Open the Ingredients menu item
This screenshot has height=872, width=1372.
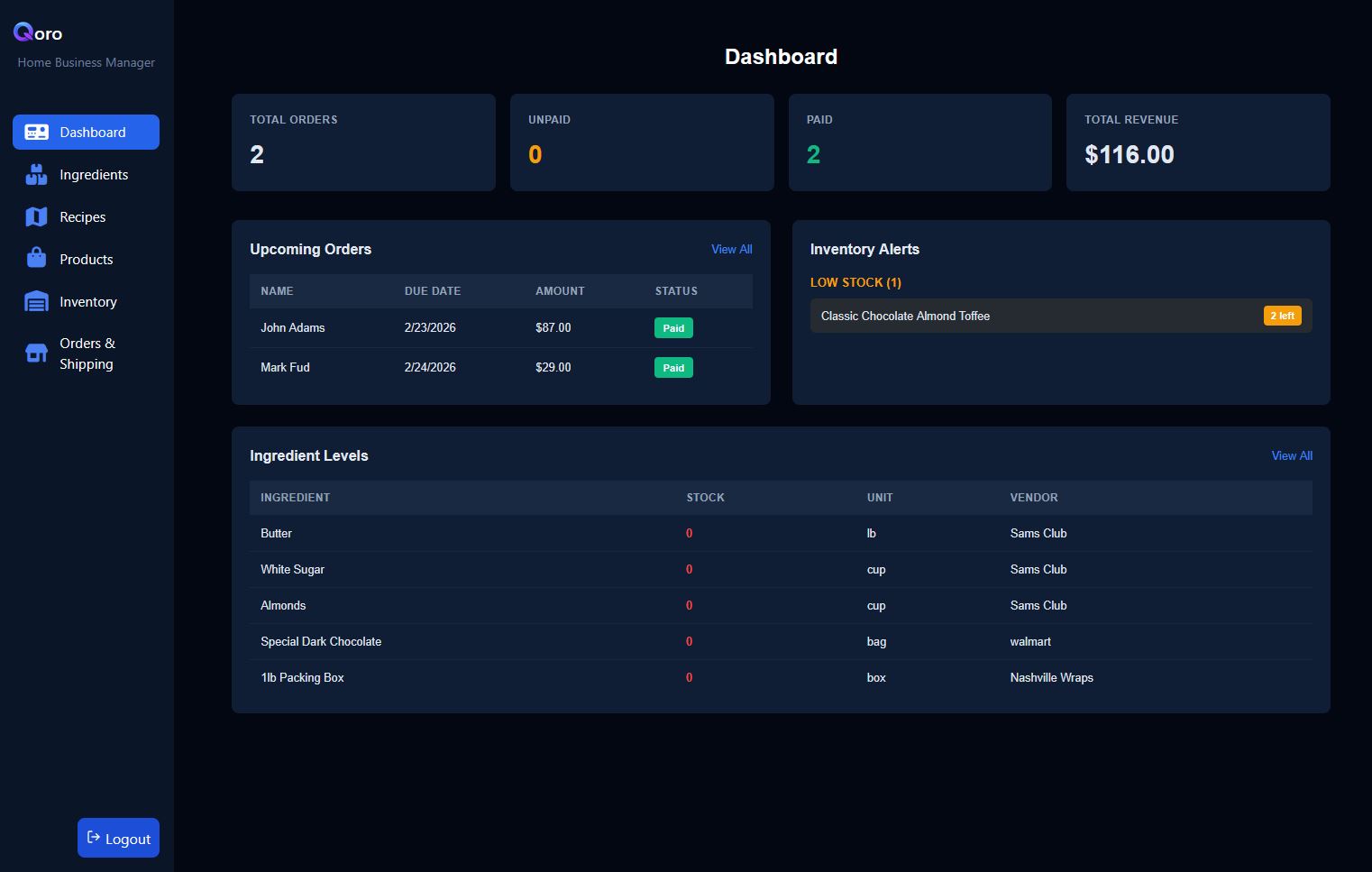tap(94, 175)
